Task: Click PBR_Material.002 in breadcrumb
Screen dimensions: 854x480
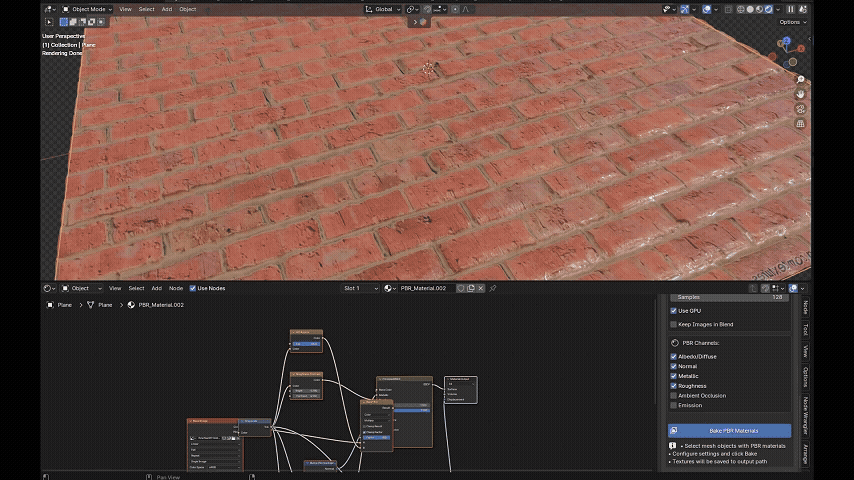Action: point(161,305)
